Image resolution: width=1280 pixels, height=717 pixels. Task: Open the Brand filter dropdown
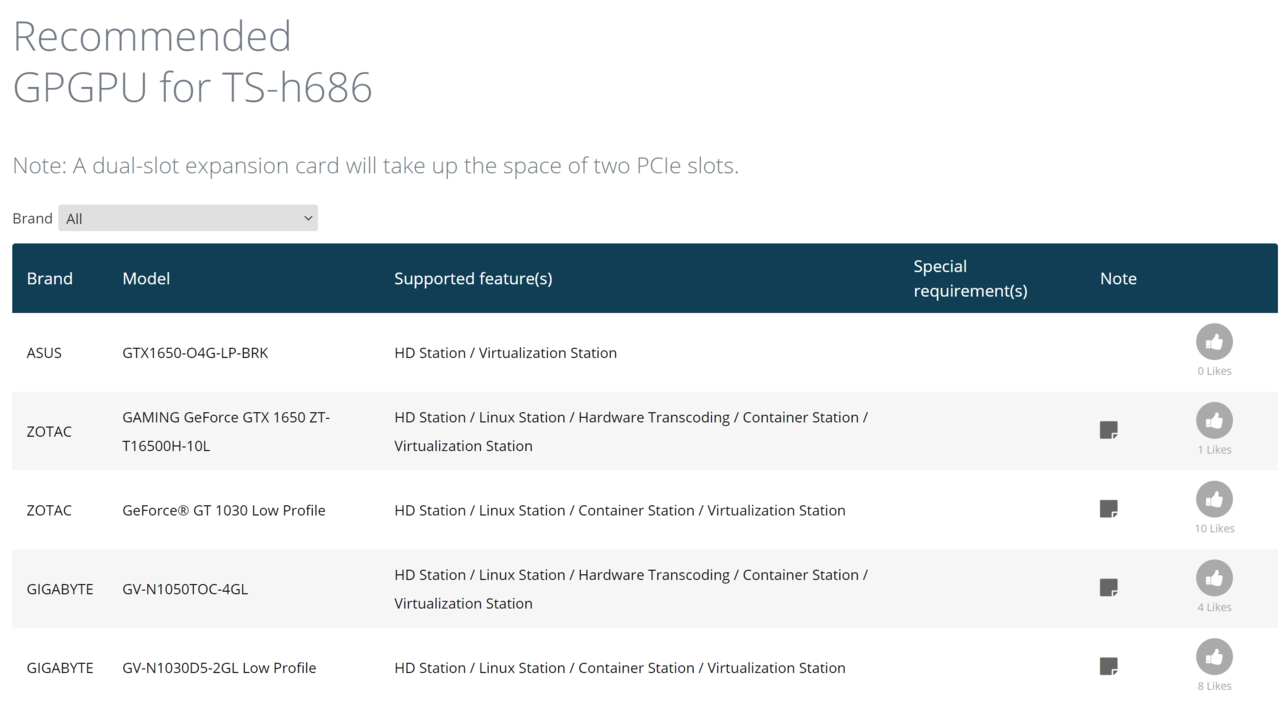point(188,218)
